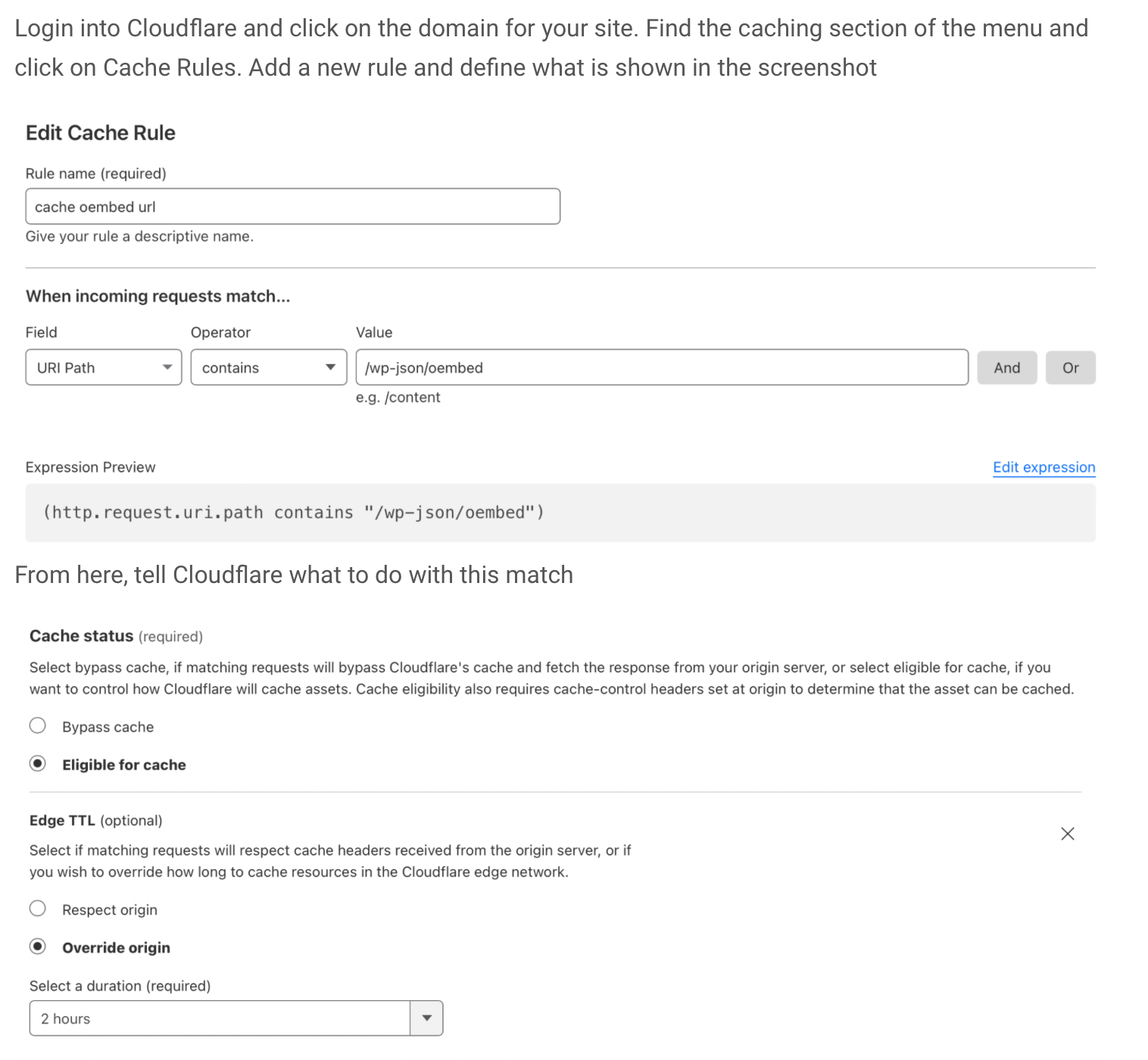1148x1060 pixels.
Task: Click 'e.g. /content' hint text
Action: 398,397
